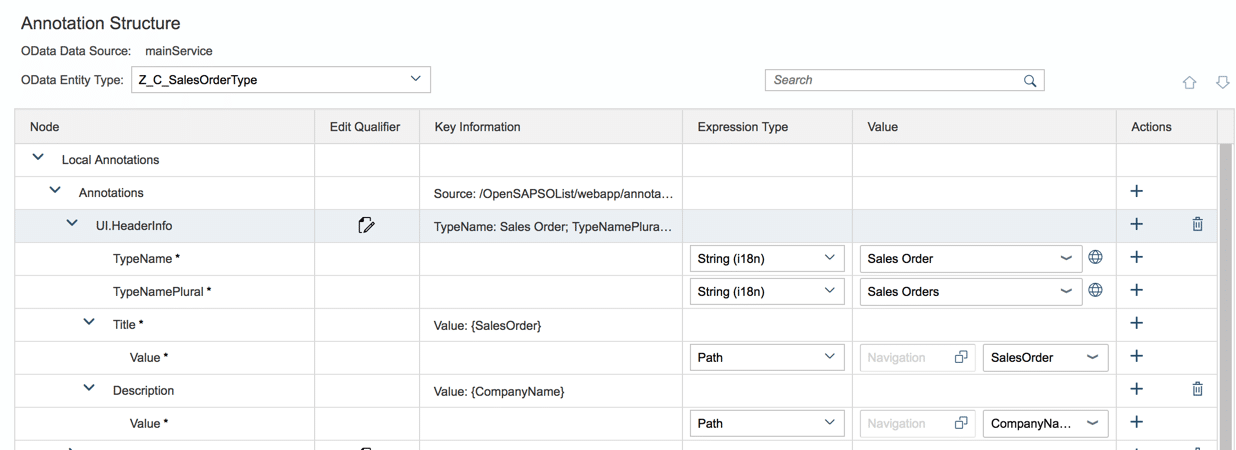
Task: Click the edit qualifier icon for UI.HeaderInfo
Action: coord(366,226)
